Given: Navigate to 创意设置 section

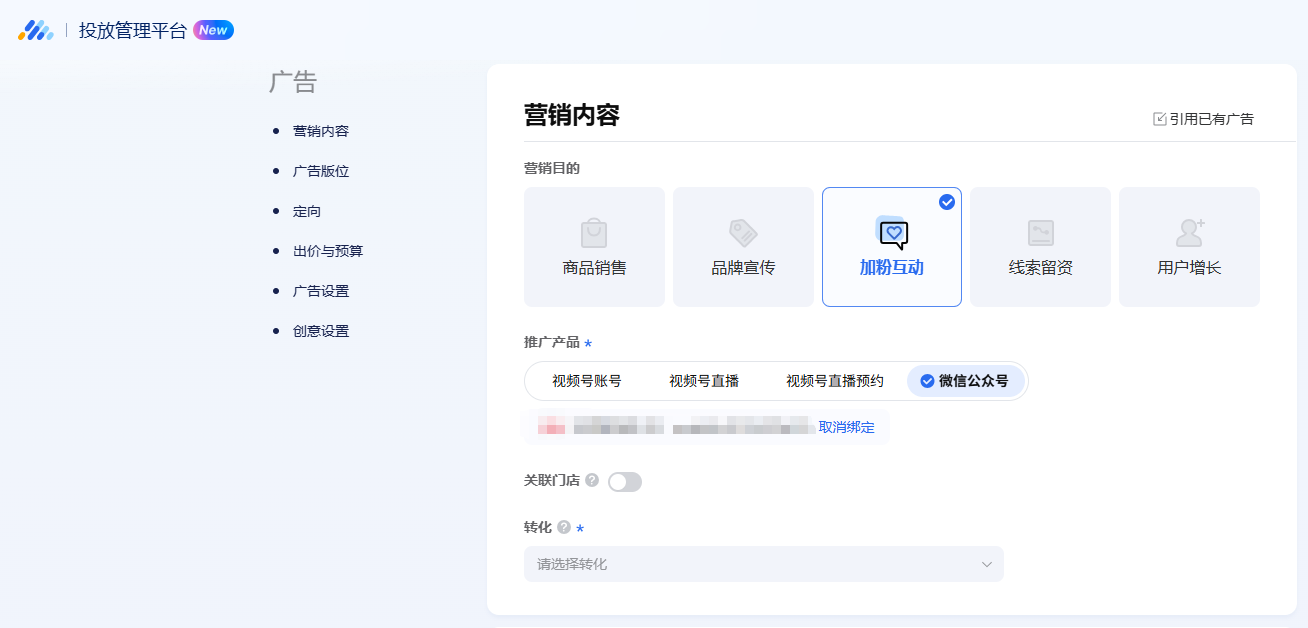Looking at the screenshot, I should [321, 331].
